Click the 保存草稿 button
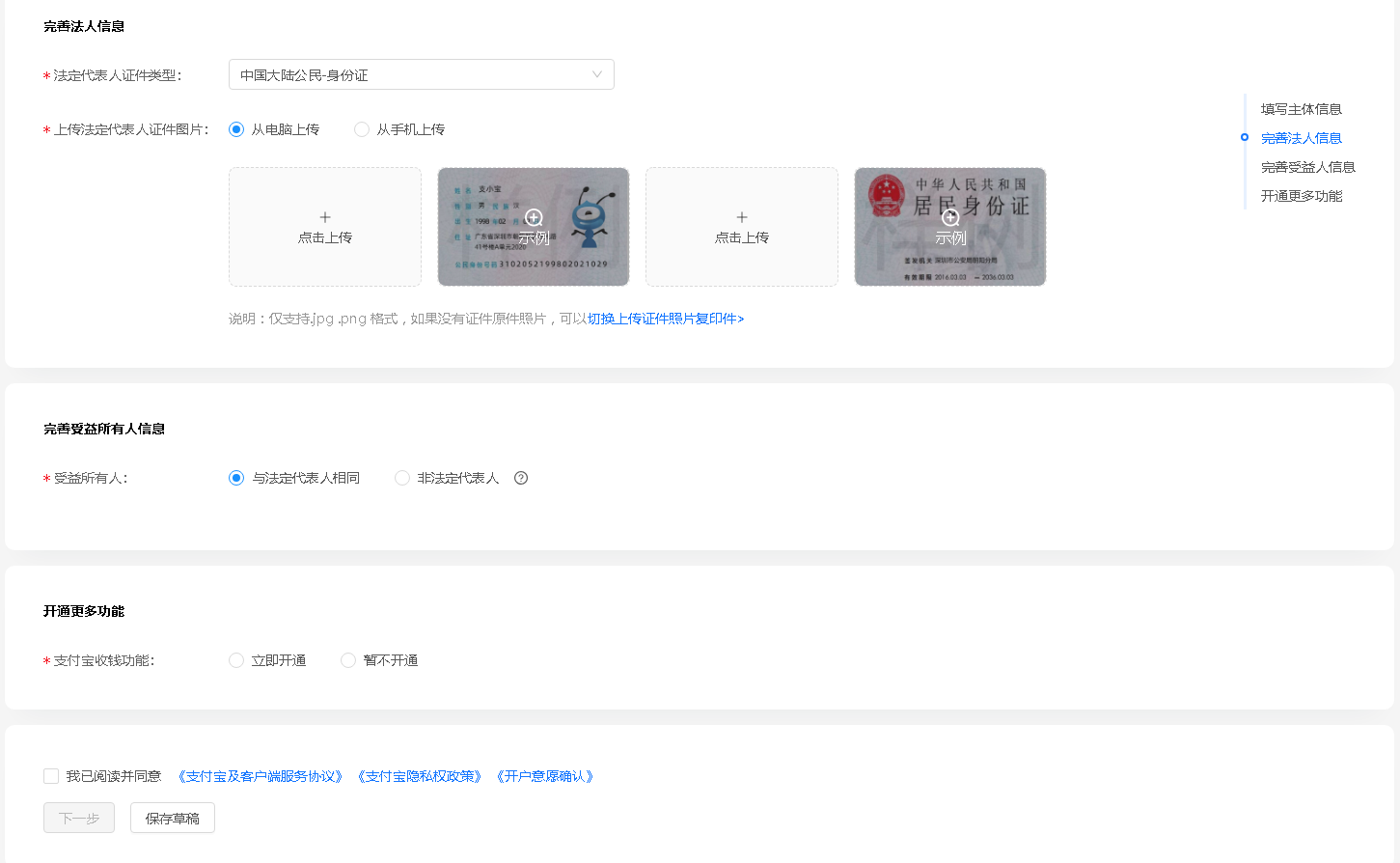The height and width of the screenshot is (863, 1400). pyautogui.click(x=173, y=818)
